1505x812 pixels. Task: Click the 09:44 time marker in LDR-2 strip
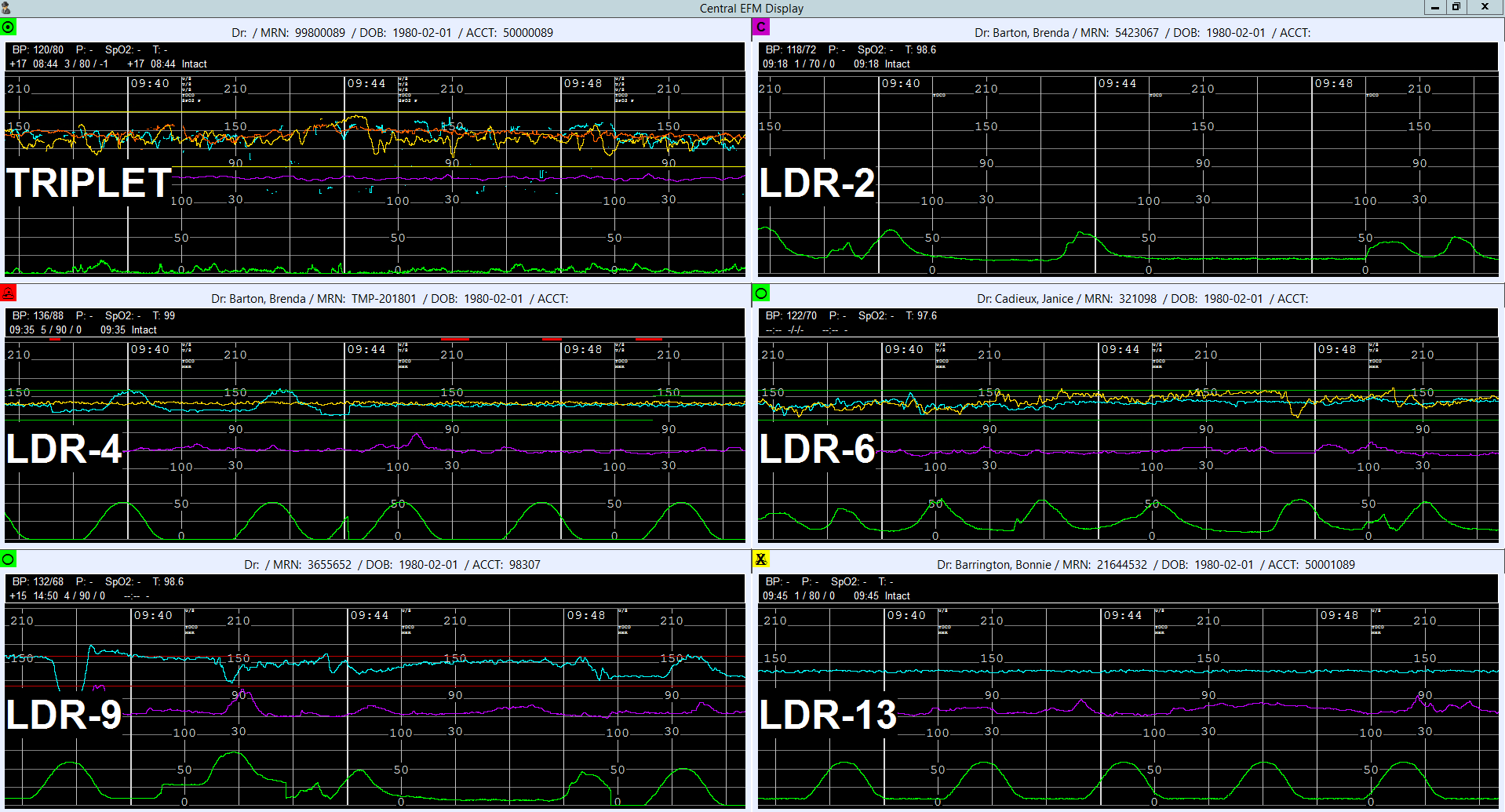[x=1117, y=84]
